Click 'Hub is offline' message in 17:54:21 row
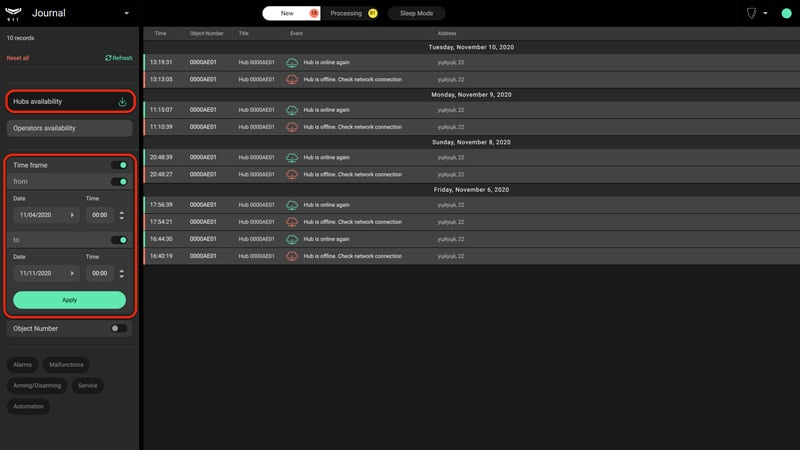 click(353, 222)
